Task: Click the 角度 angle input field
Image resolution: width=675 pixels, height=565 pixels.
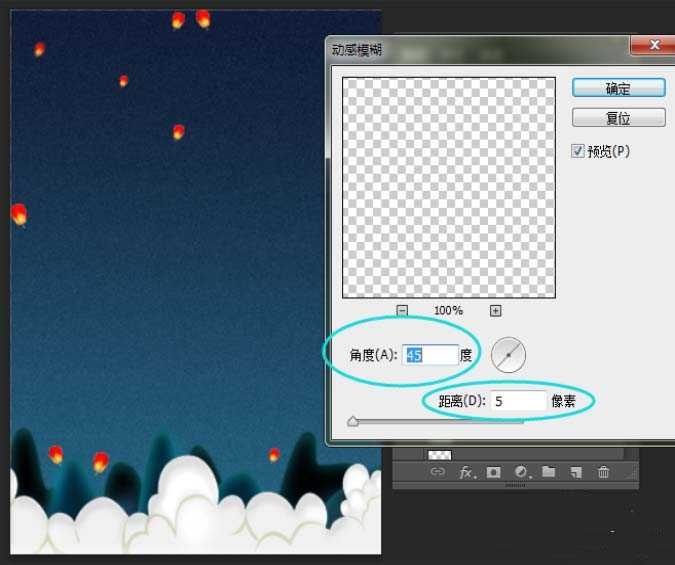Action: (x=429, y=355)
